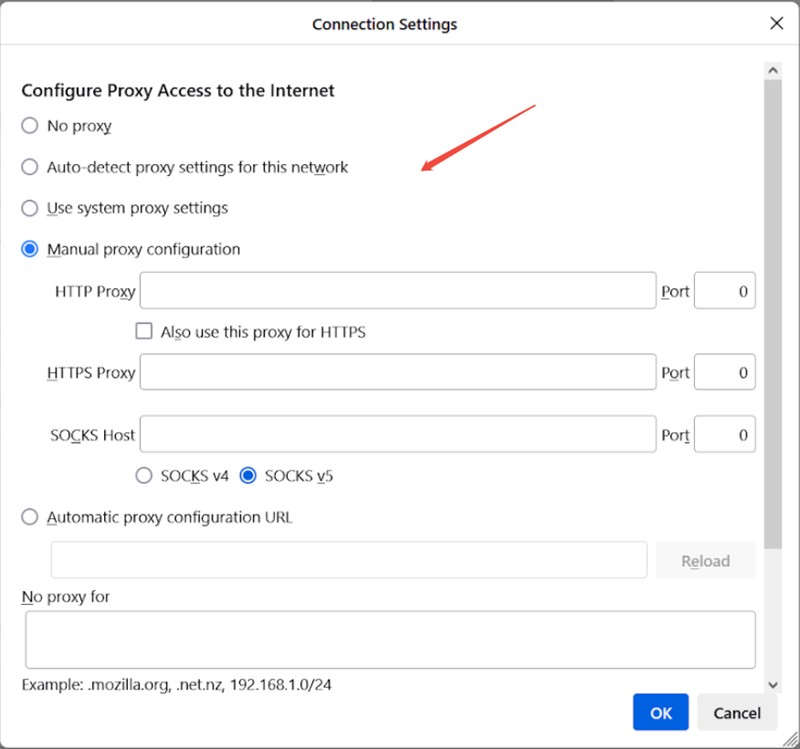Click the scrollbar down arrow

pyautogui.click(x=773, y=684)
